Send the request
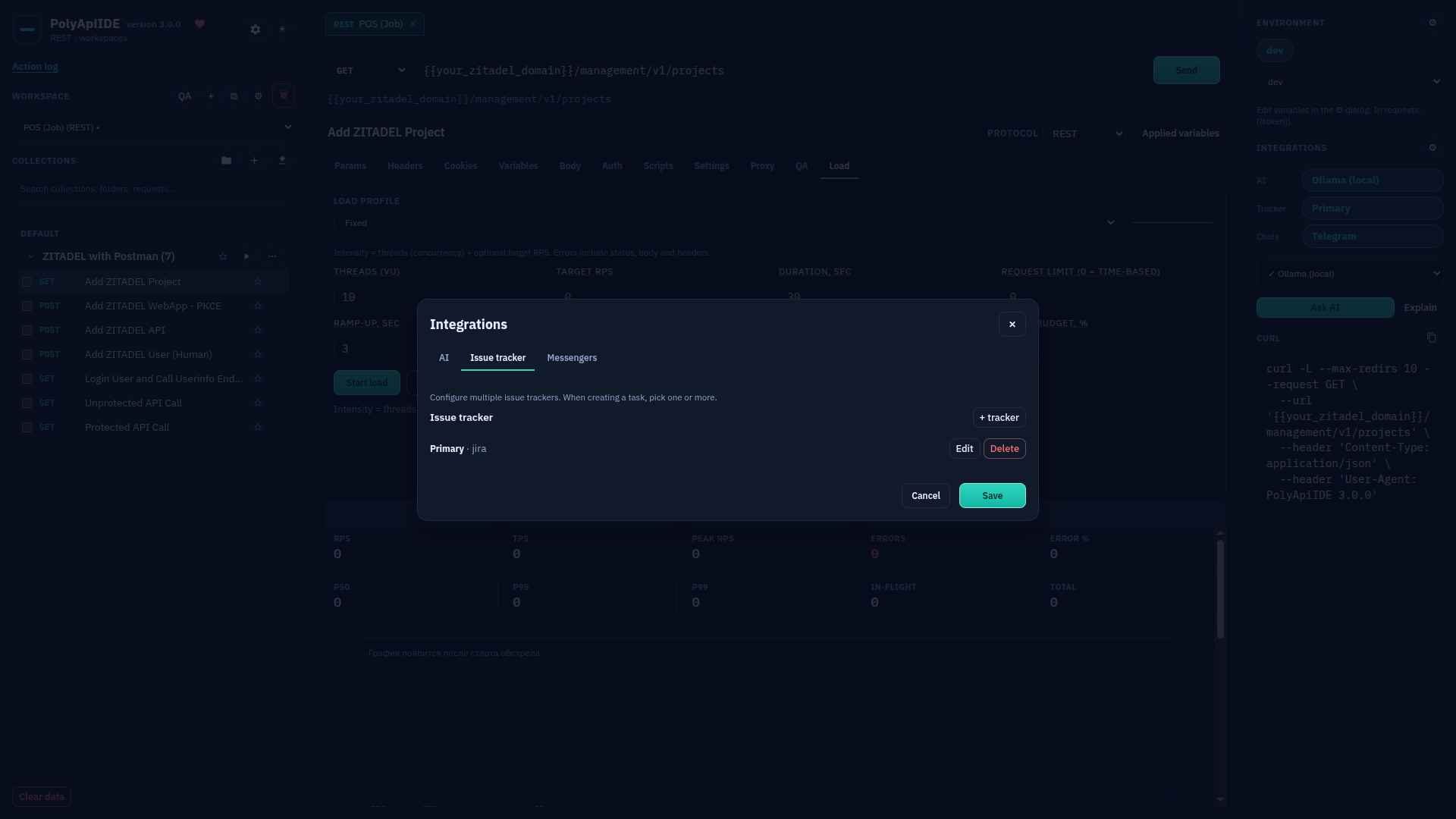The height and width of the screenshot is (819, 1456). coord(1187,71)
